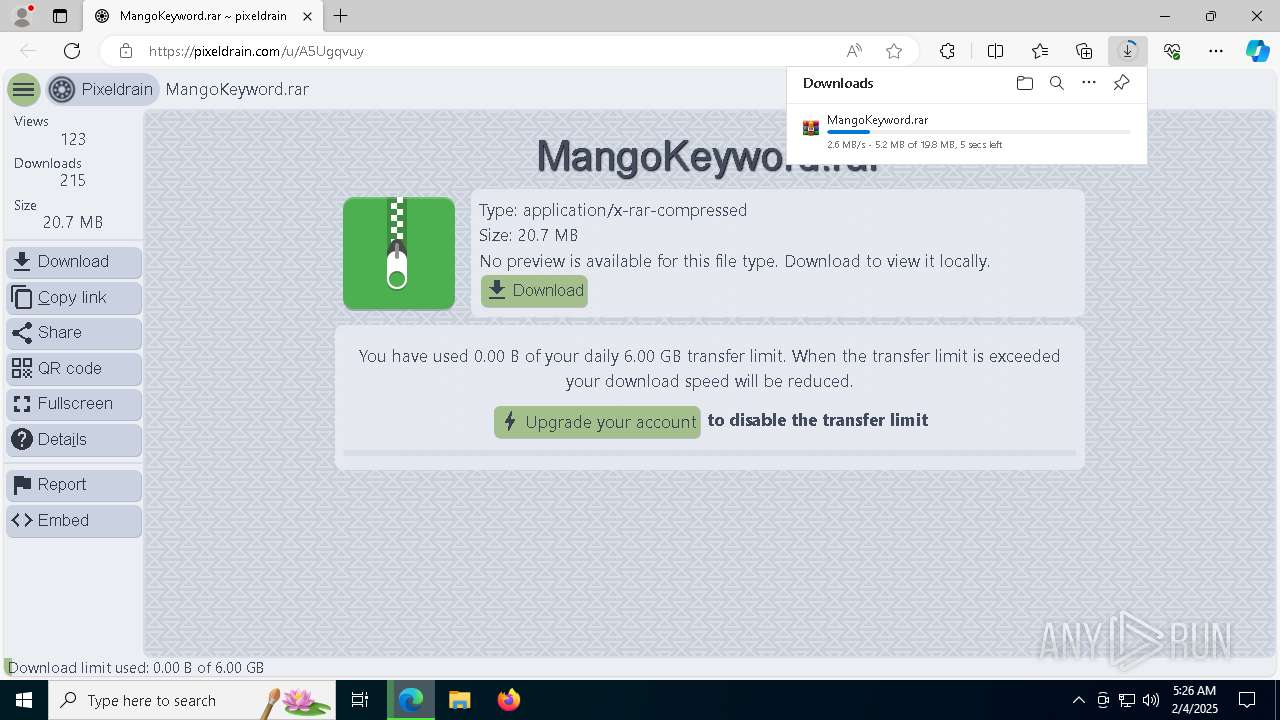Select MangoKeyword.rar download entry
Screen dimensions: 1280x720
pyautogui.click(x=966, y=132)
